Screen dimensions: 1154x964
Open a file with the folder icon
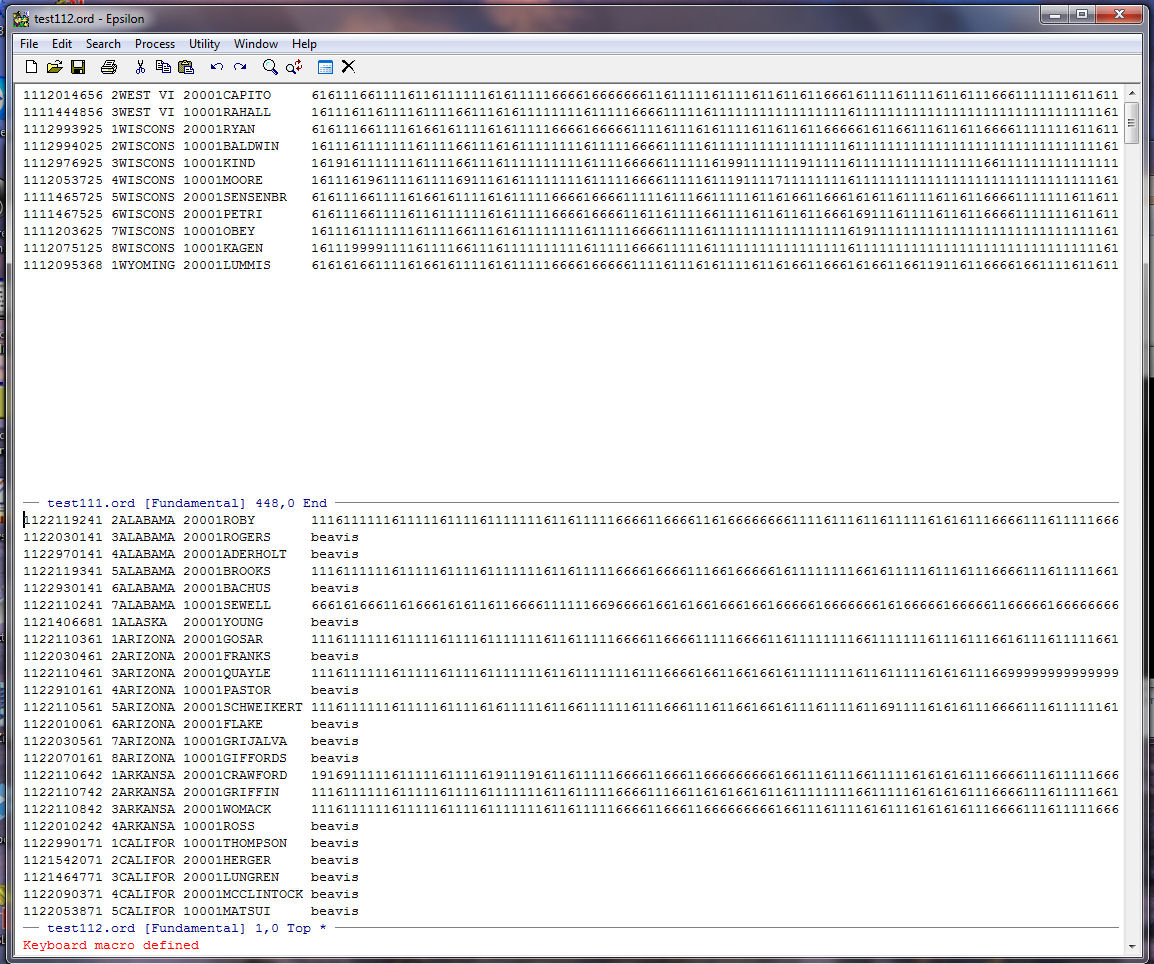tap(54, 67)
